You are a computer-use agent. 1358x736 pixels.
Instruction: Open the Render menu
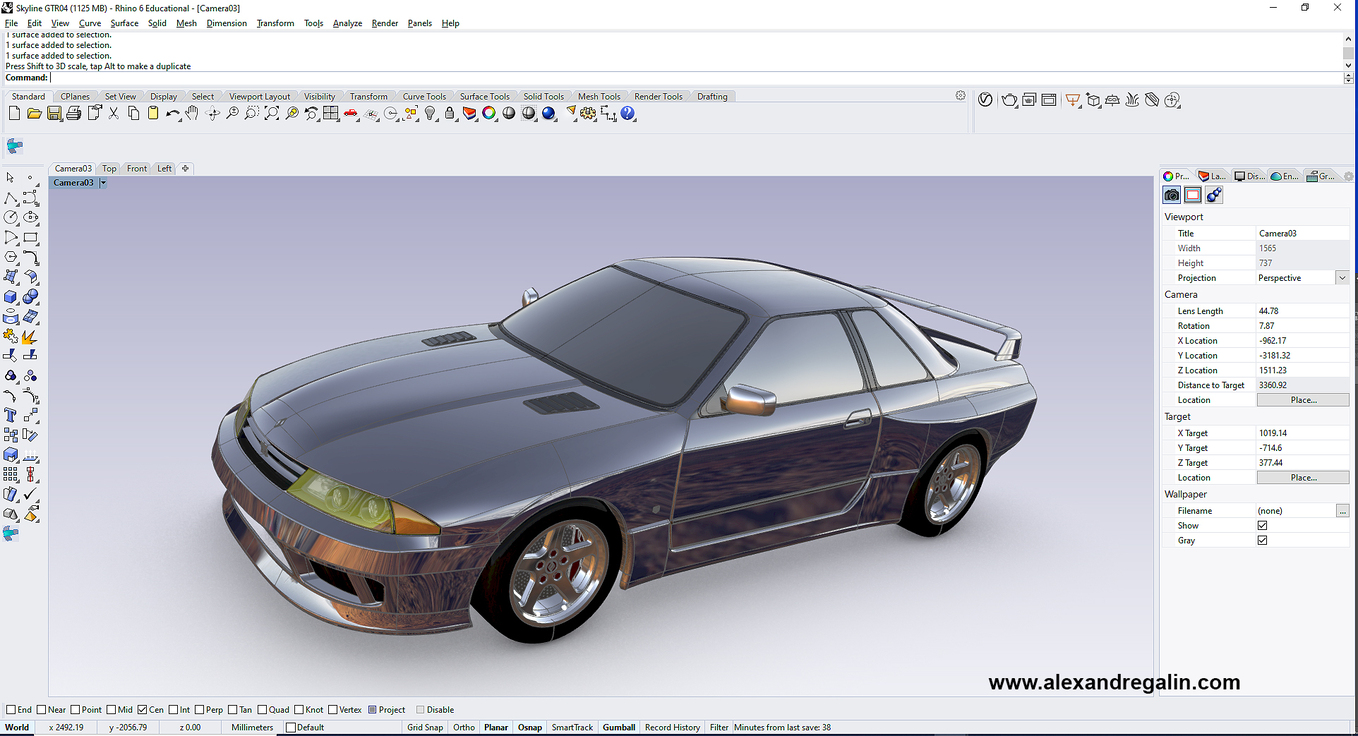click(x=384, y=23)
